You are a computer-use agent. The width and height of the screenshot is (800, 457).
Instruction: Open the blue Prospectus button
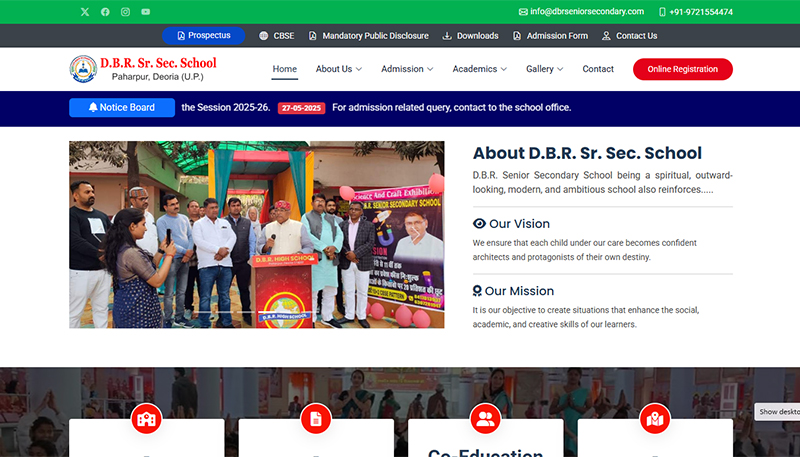[203, 35]
